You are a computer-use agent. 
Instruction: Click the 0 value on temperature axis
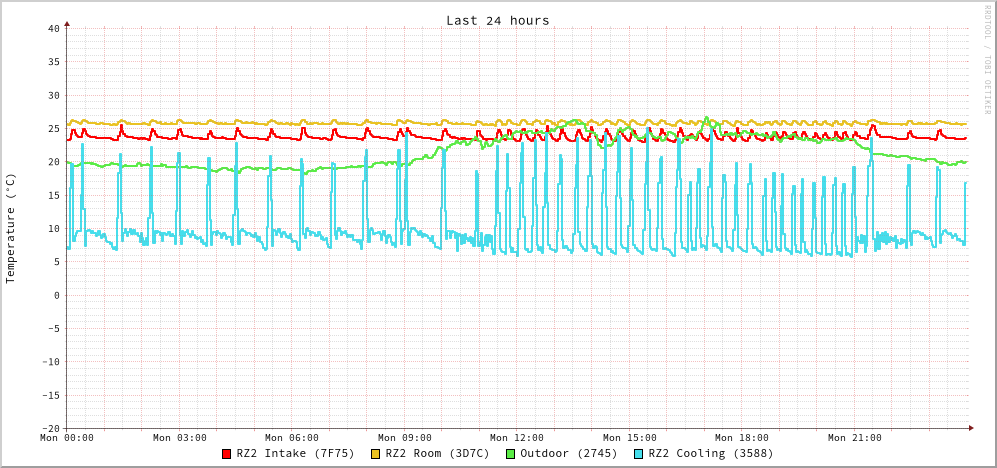point(57,296)
